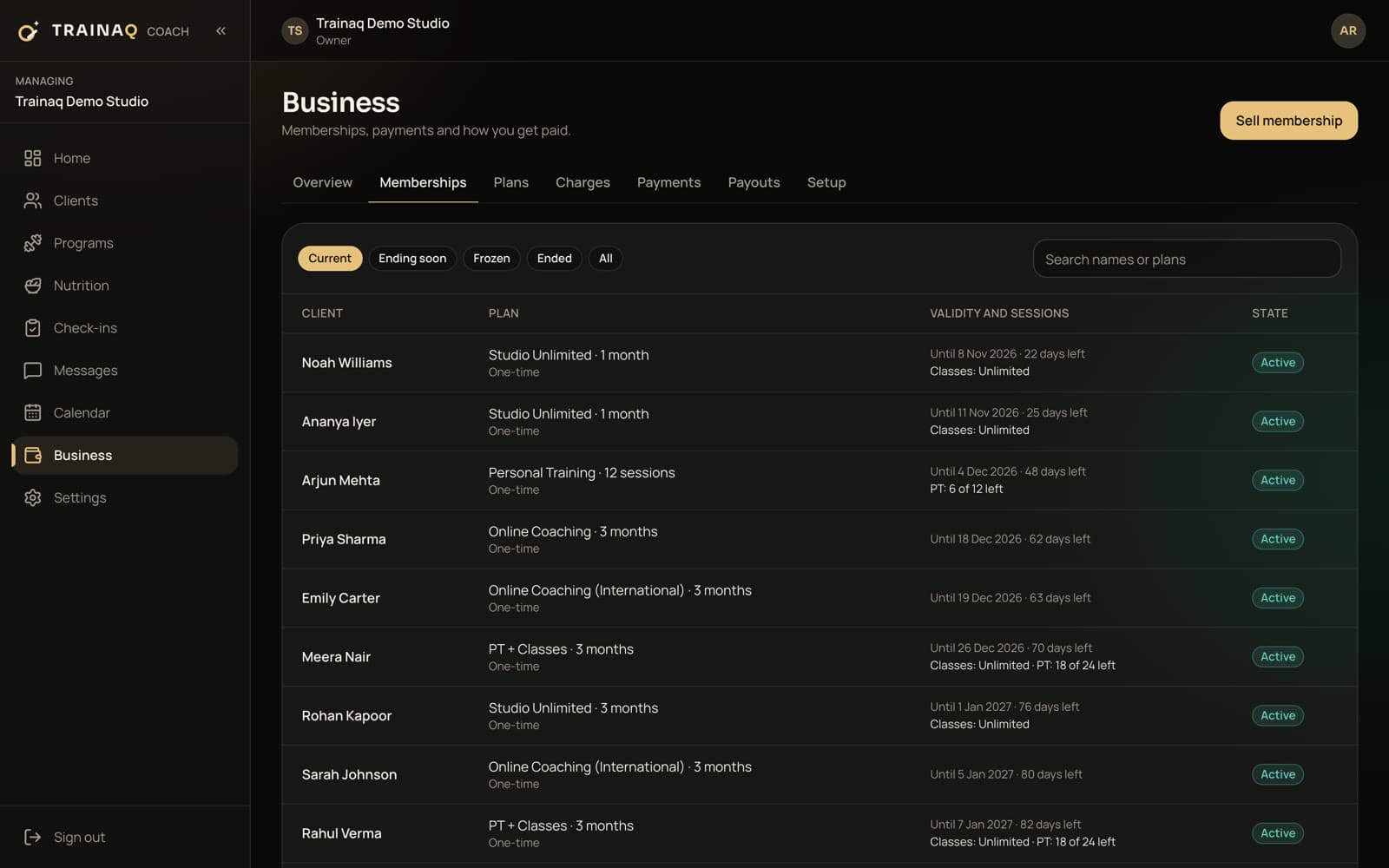Image resolution: width=1389 pixels, height=868 pixels.
Task: Show Frozen memberships
Action: pyautogui.click(x=491, y=259)
